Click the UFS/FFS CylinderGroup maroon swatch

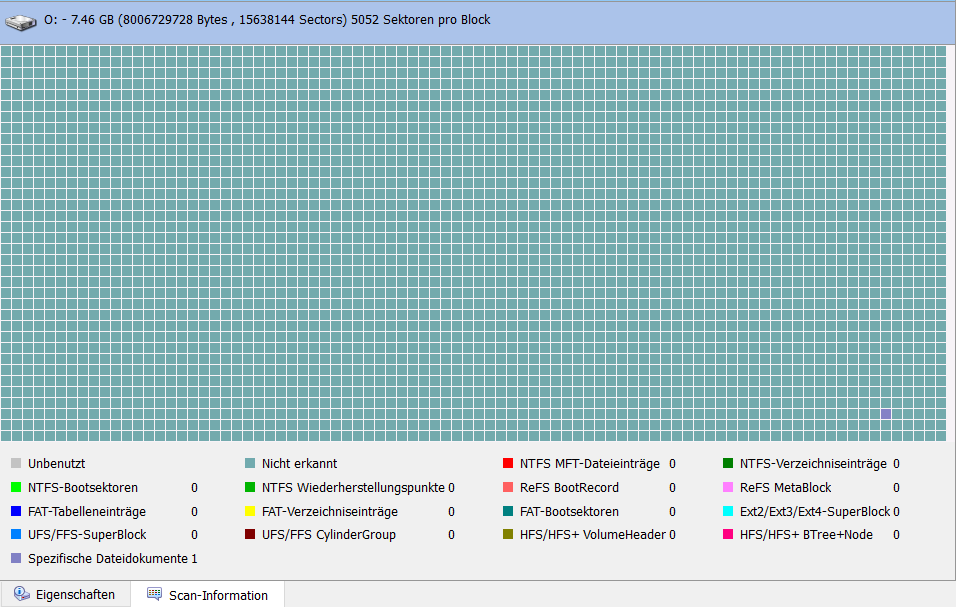[249, 534]
